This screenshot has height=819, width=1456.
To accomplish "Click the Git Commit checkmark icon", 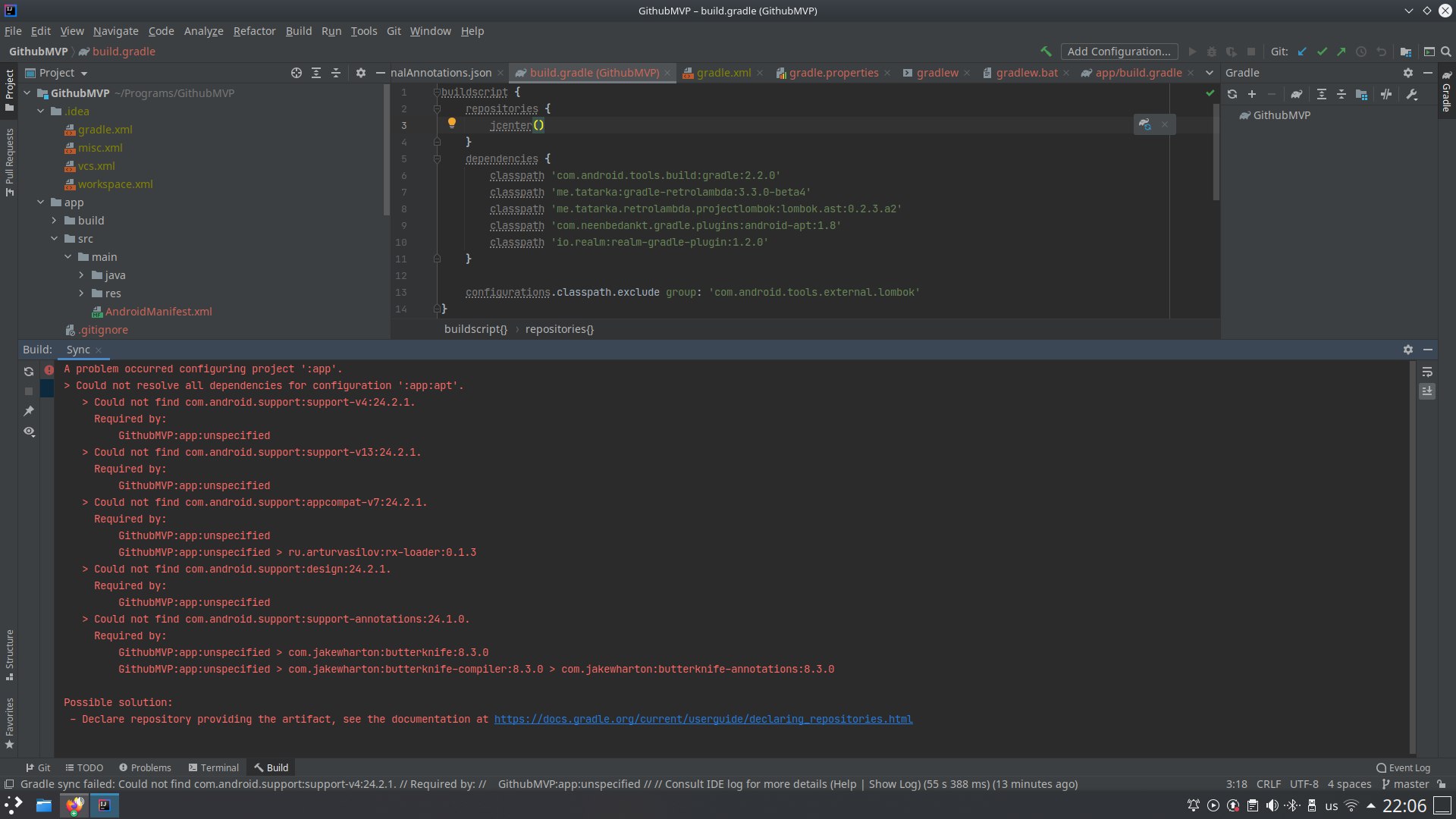I will (x=1322, y=52).
